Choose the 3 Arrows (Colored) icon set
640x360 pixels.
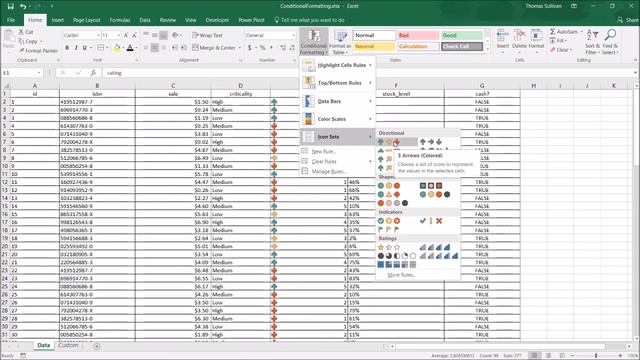coord(389,142)
